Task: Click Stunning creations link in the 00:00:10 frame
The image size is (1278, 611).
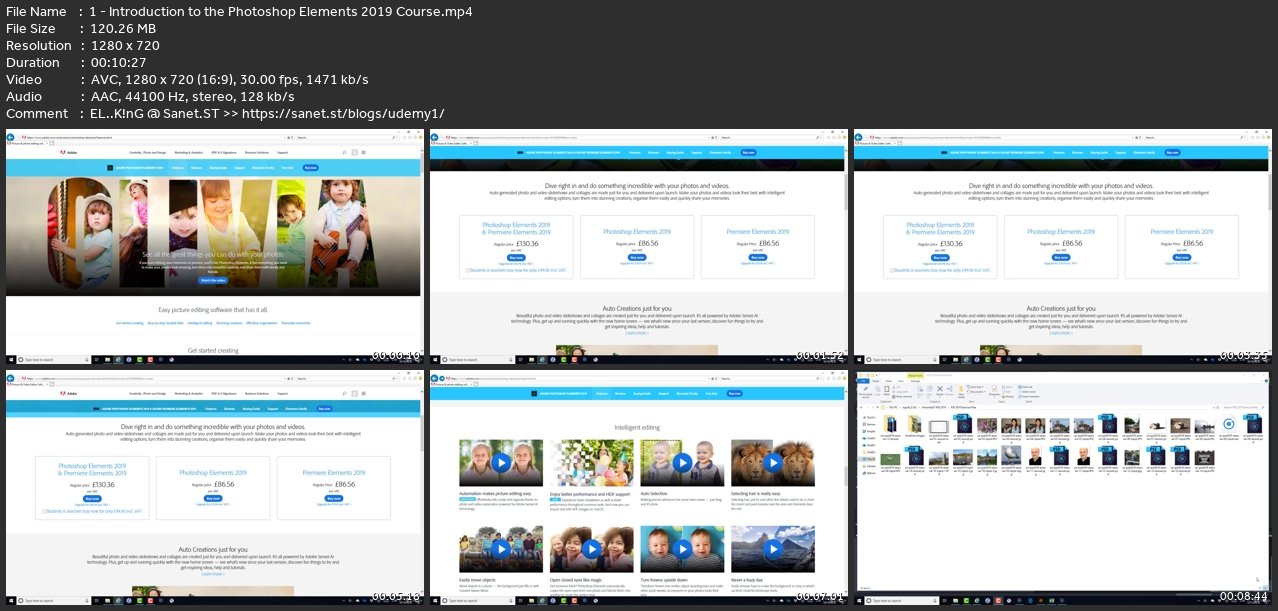Action: (229, 323)
